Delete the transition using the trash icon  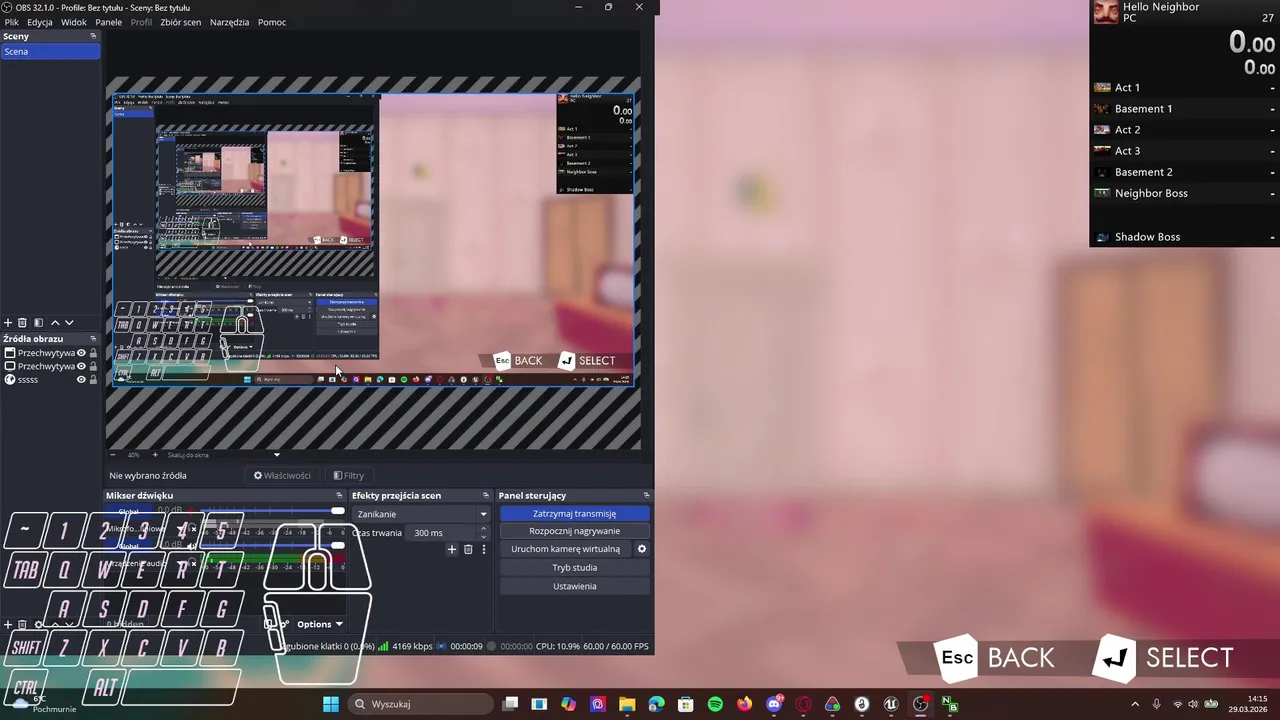click(468, 549)
